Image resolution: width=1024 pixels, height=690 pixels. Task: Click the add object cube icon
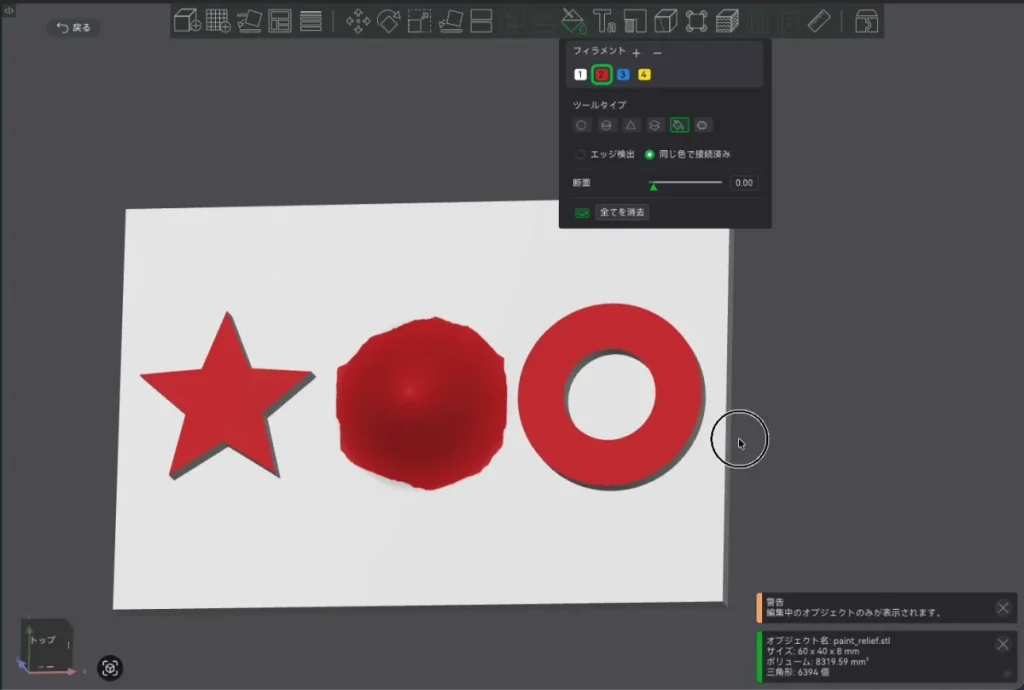pyautogui.click(x=187, y=21)
